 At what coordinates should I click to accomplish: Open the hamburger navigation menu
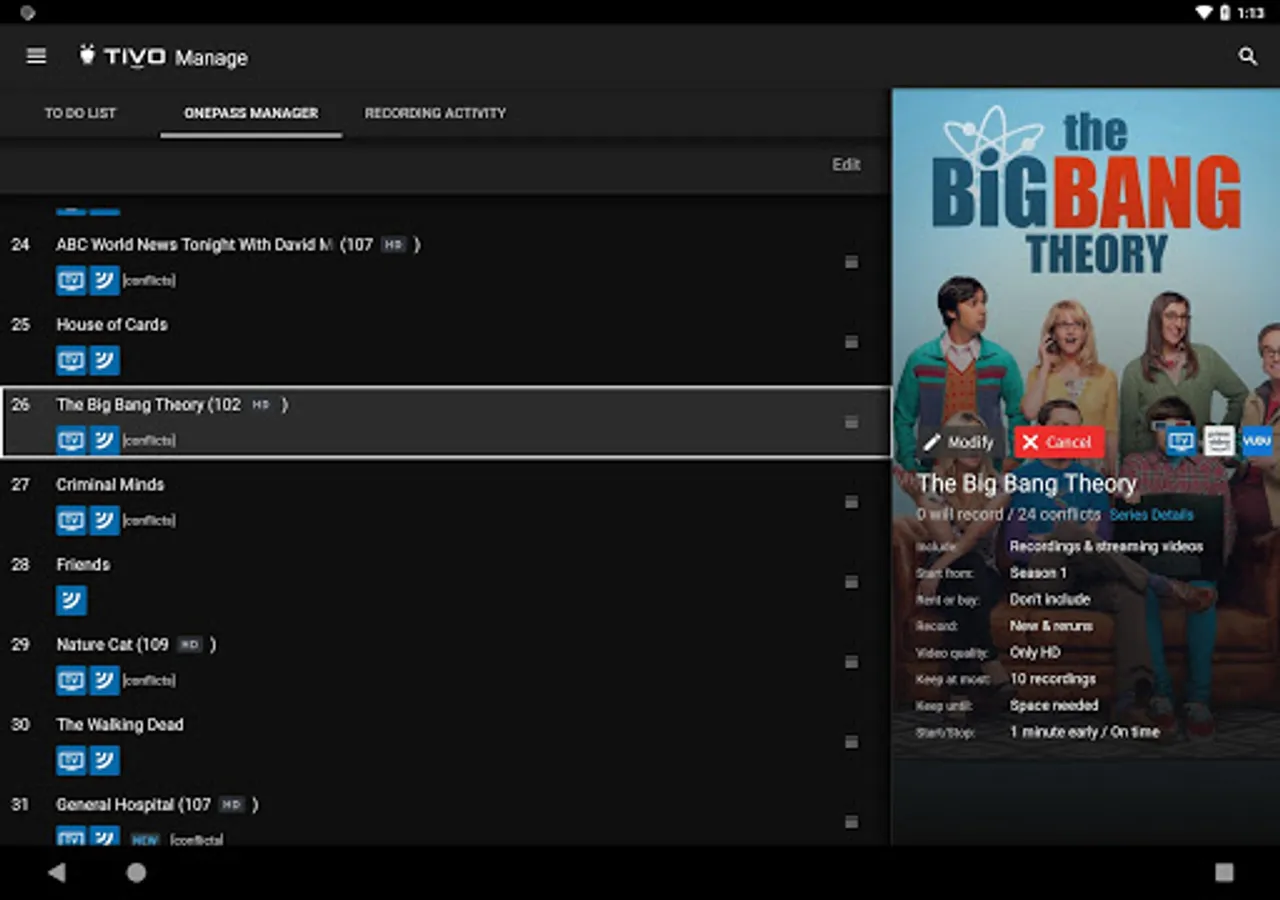36,56
